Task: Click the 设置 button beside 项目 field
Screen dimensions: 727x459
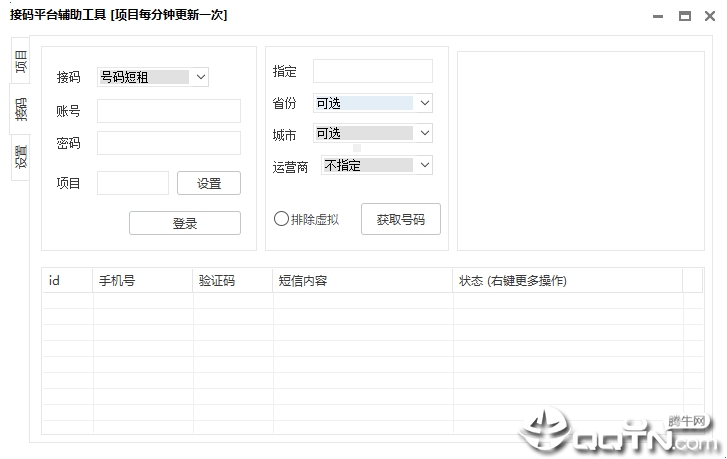Action: point(209,184)
